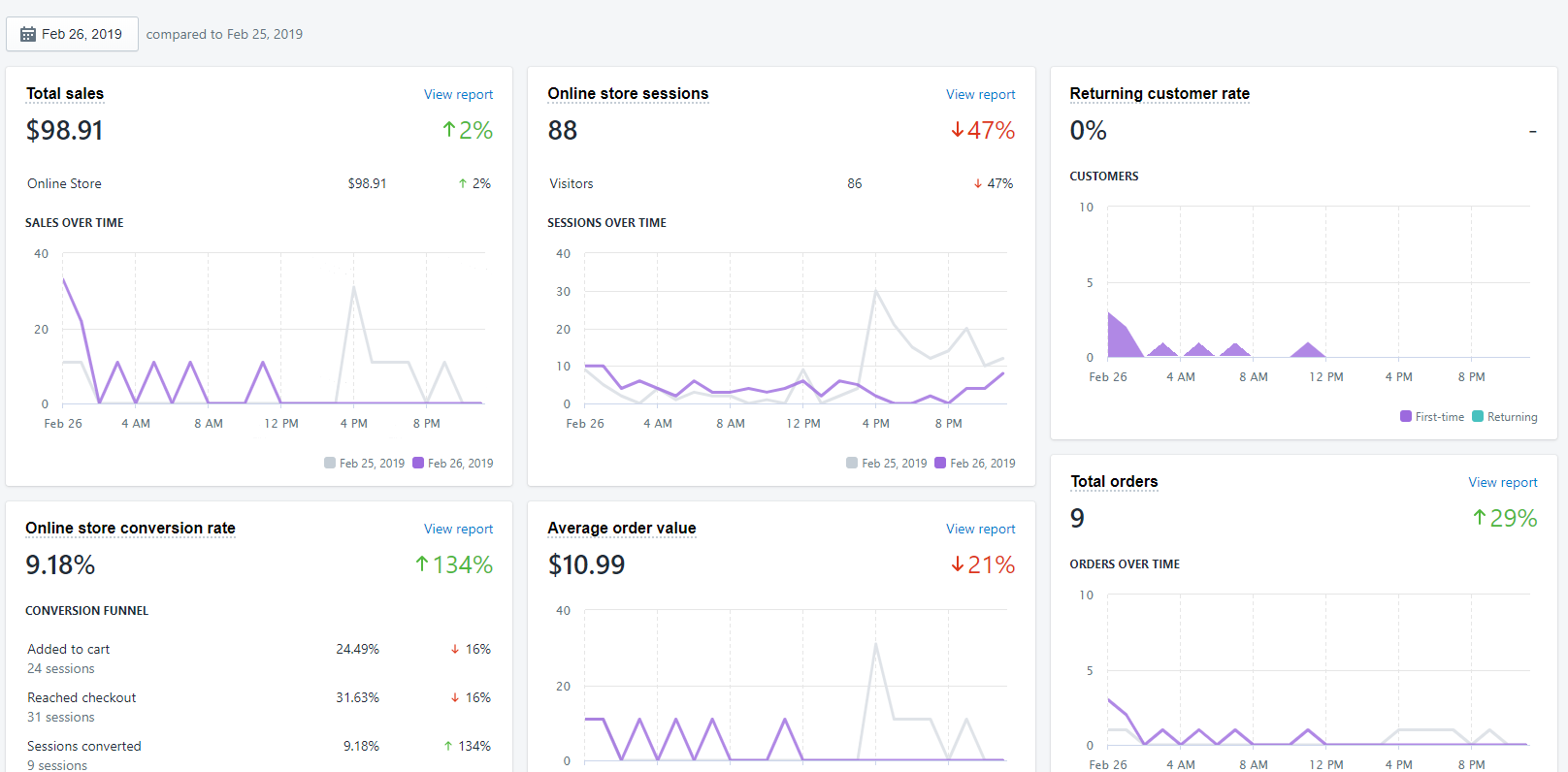Click the red down arrow beside 47% sessions
This screenshot has width=1568, height=772.
point(958,130)
